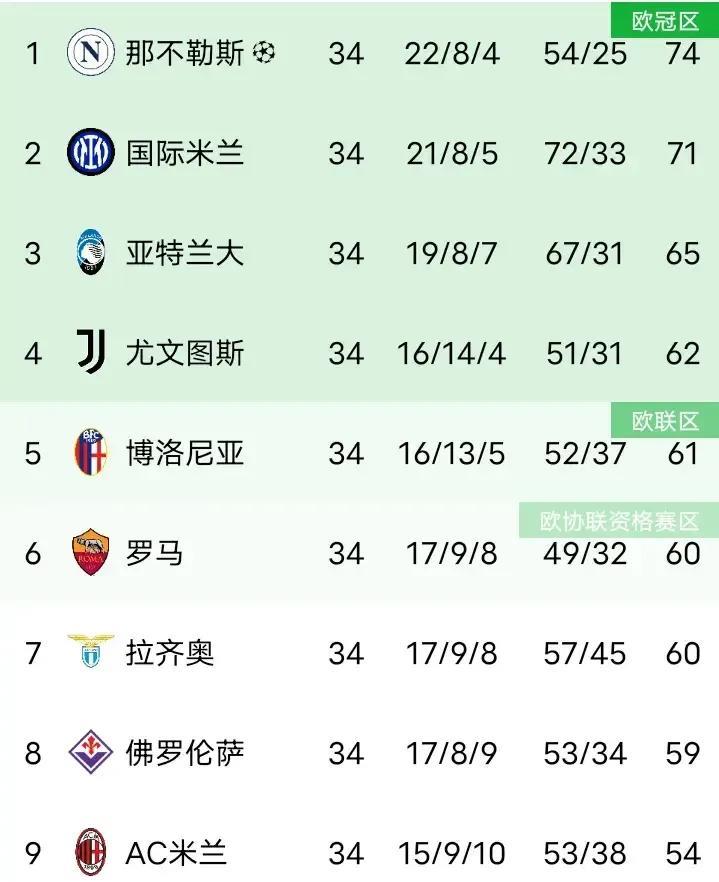Click the Juventus logo icon
Image resolution: width=719 pixels, height=882 pixels.
[91, 352]
